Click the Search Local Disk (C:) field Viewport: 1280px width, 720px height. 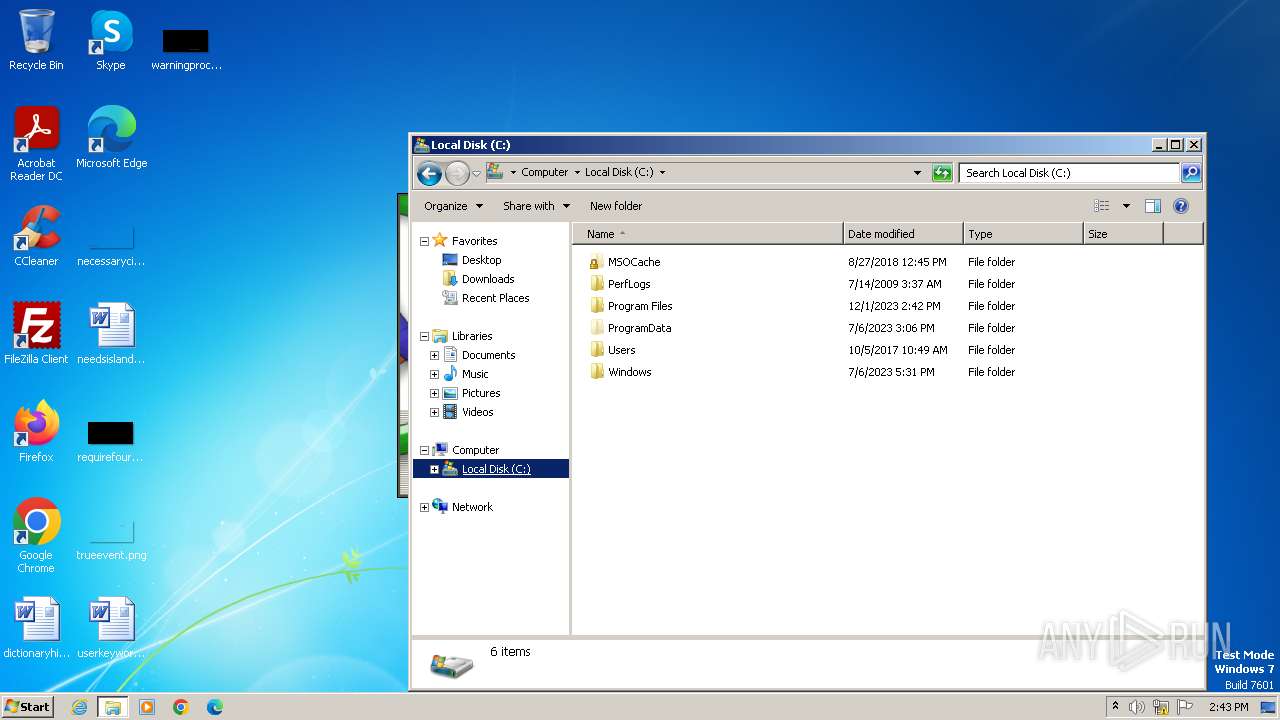coord(1068,173)
